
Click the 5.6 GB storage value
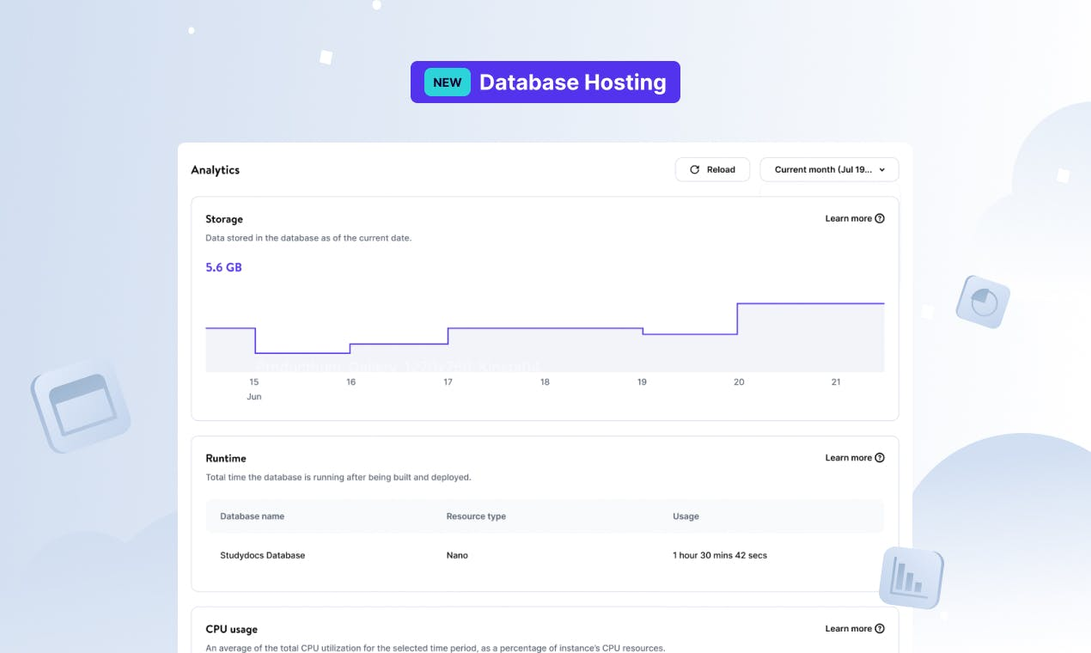[x=223, y=267]
